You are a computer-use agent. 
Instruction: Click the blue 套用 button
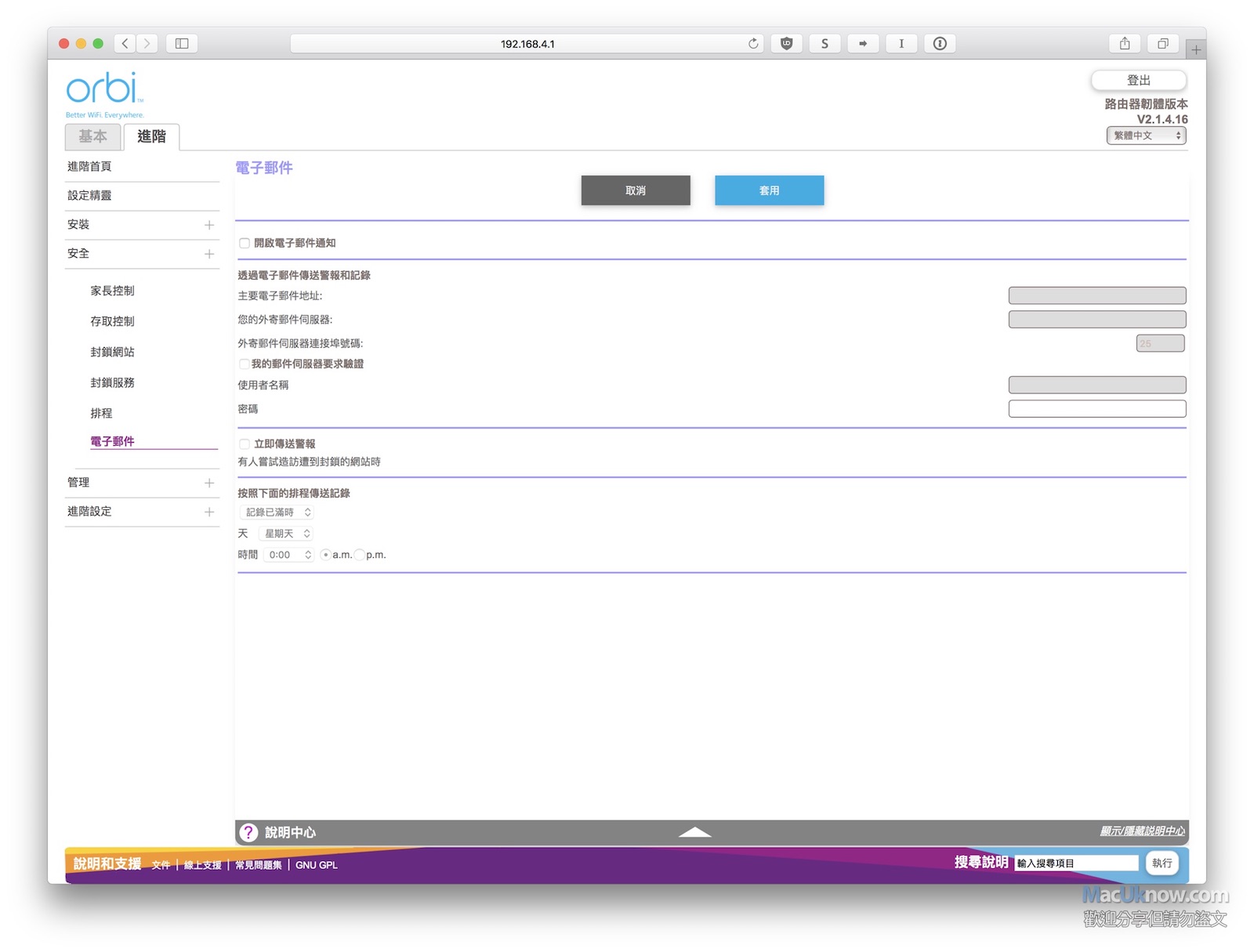(x=769, y=190)
